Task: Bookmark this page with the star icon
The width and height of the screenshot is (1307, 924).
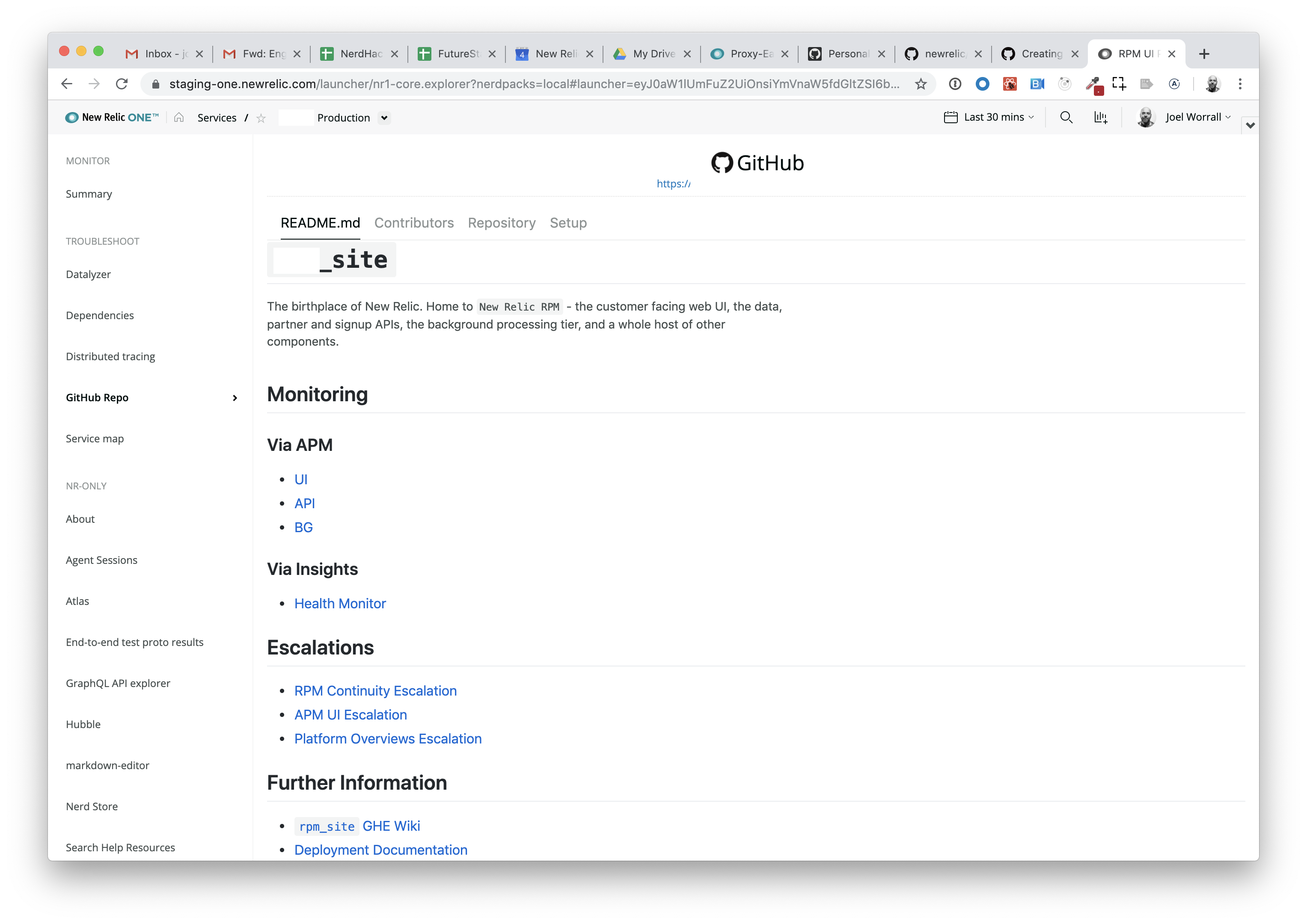Action: 921,84
